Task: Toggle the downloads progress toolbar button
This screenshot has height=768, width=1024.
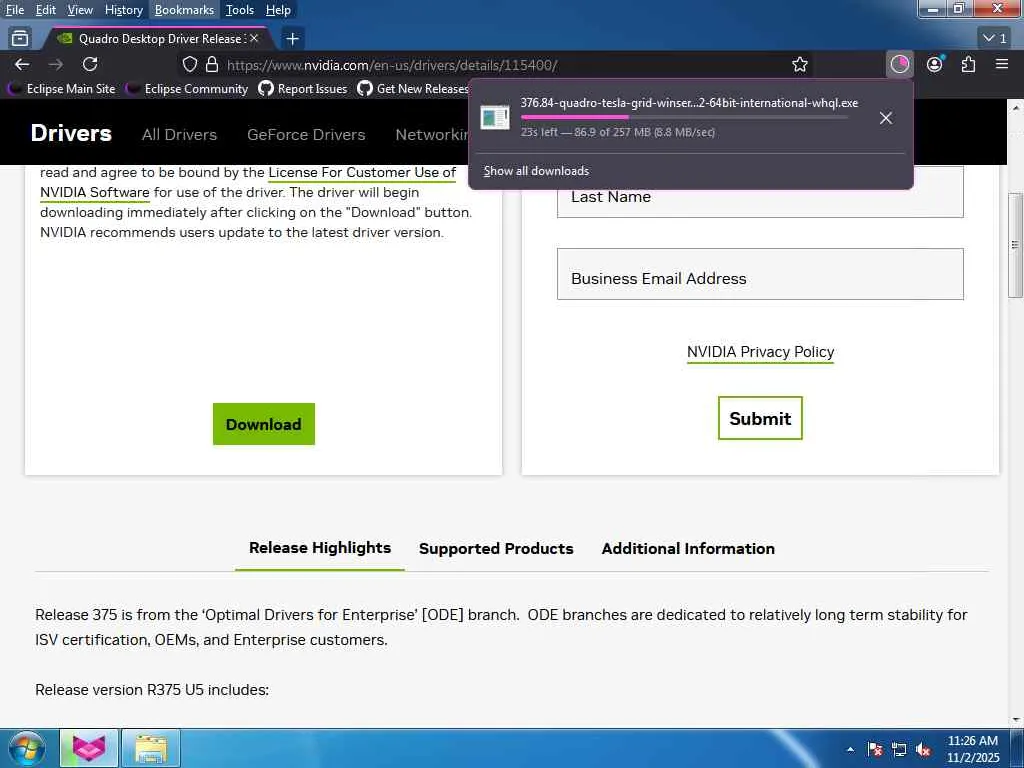Action: (900, 64)
